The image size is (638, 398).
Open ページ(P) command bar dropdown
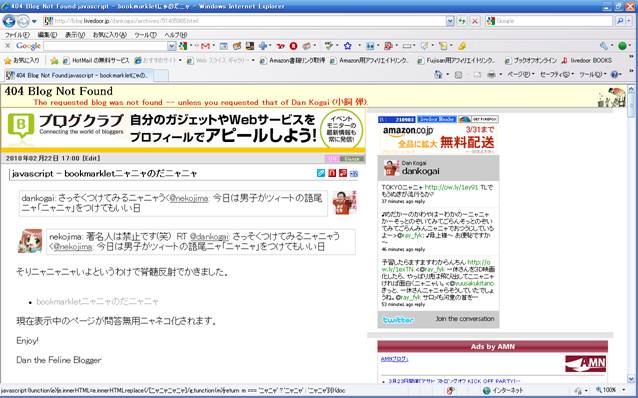tap(520, 75)
